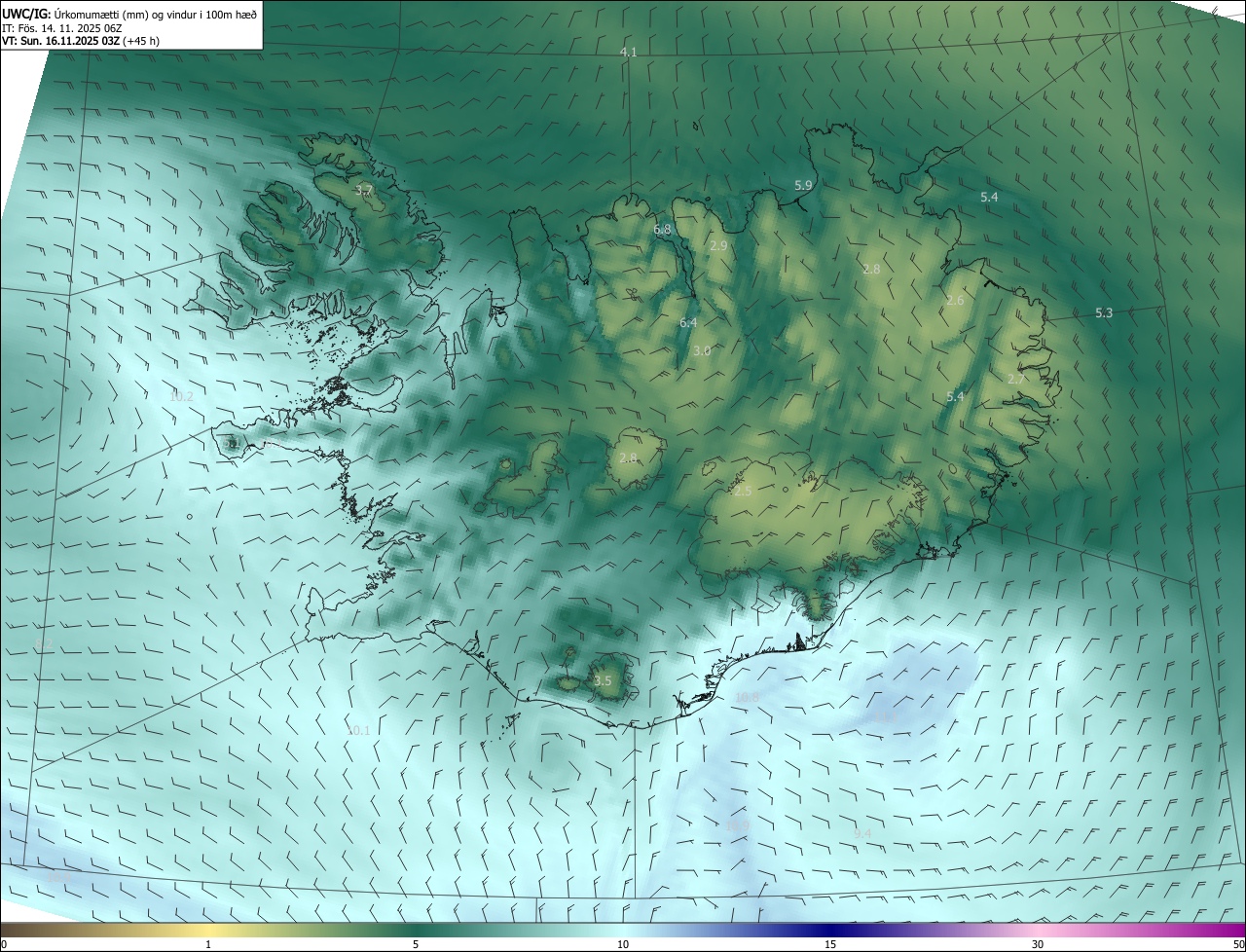Click the 10.1 value label on the map
Screen dimensions: 1246x952
coord(358,730)
